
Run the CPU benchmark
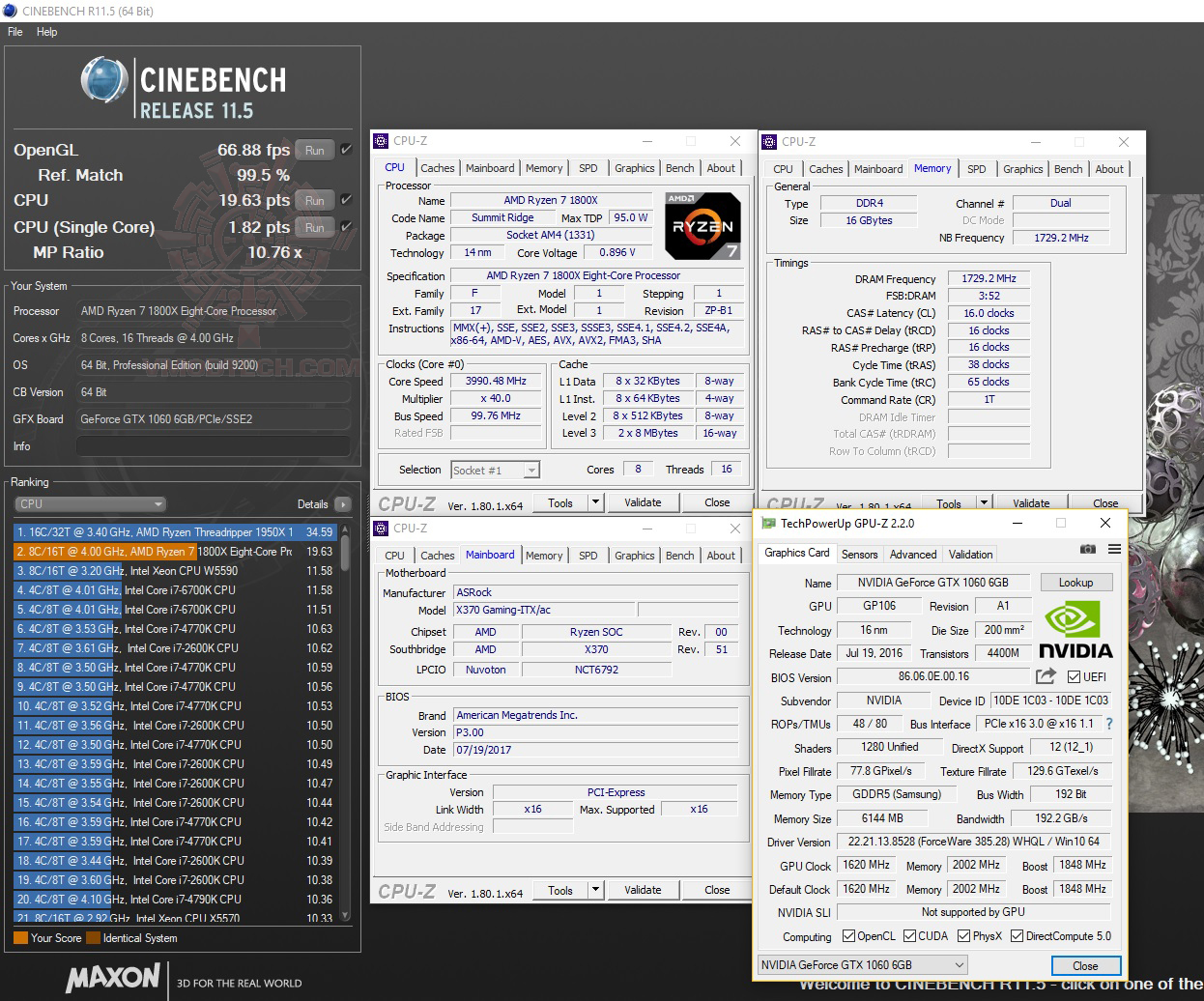pyautogui.click(x=315, y=201)
